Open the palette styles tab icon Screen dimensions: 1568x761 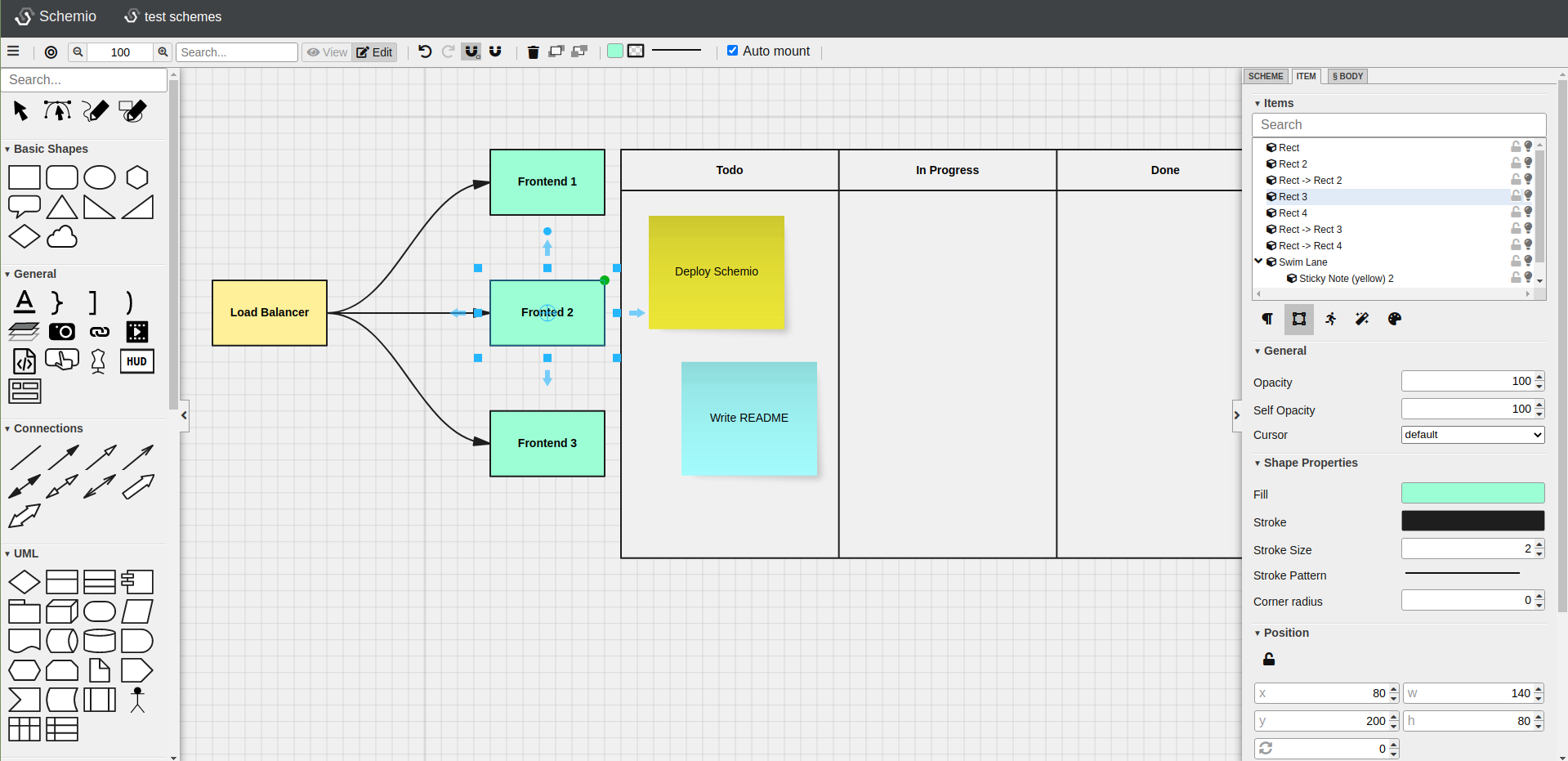point(1395,319)
